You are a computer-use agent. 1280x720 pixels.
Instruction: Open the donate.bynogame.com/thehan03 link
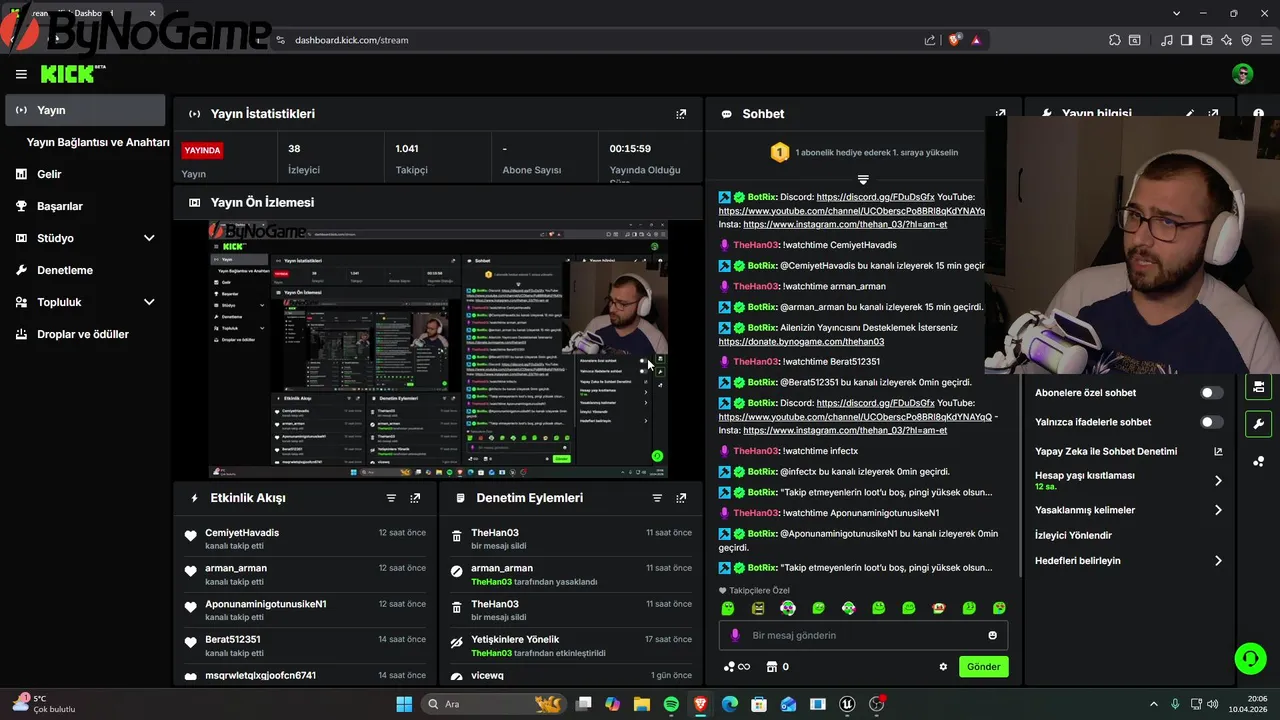tap(801, 342)
